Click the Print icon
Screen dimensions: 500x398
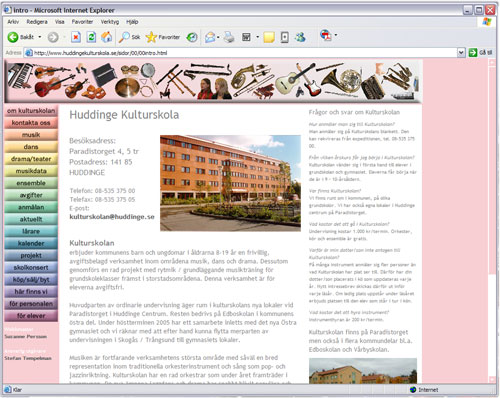pyautogui.click(x=229, y=37)
